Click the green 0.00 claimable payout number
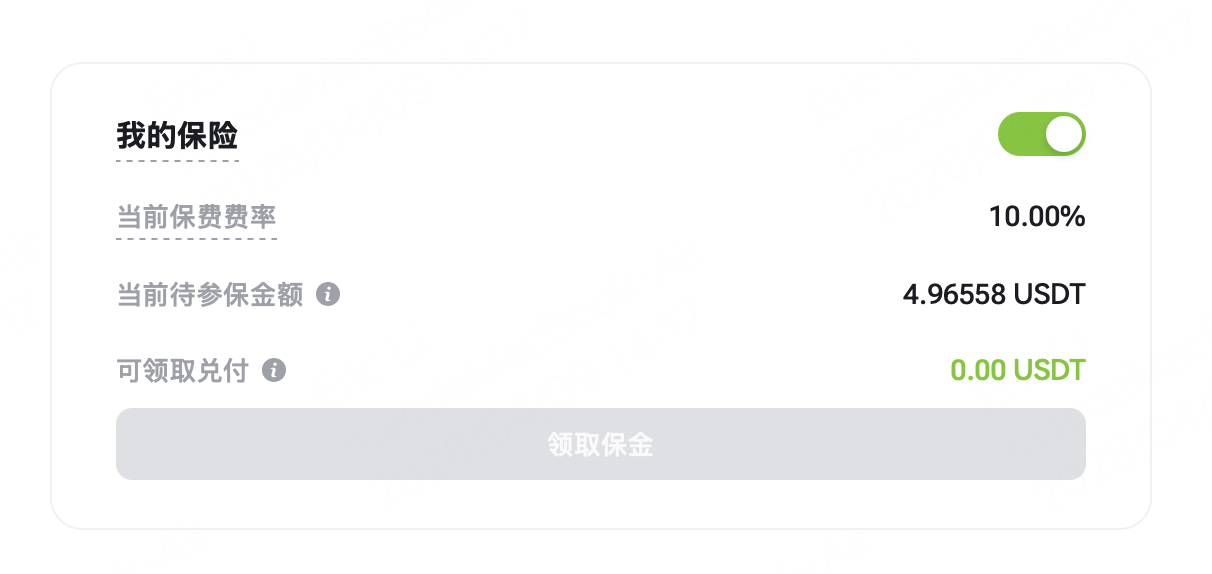 point(977,371)
